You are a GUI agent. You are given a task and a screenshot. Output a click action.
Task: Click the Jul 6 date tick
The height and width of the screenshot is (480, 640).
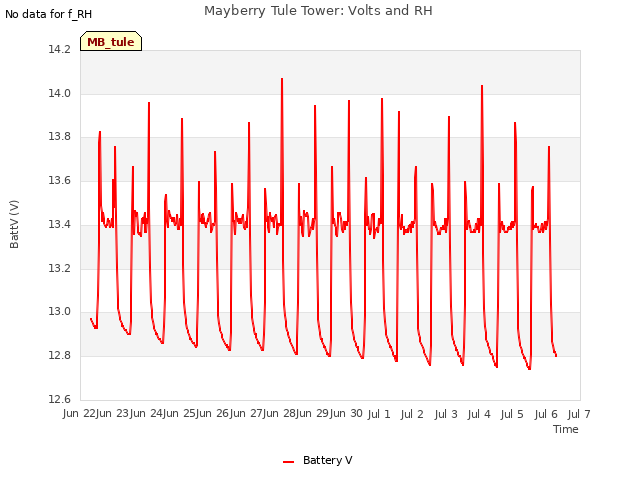pyautogui.click(x=546, y=414)
